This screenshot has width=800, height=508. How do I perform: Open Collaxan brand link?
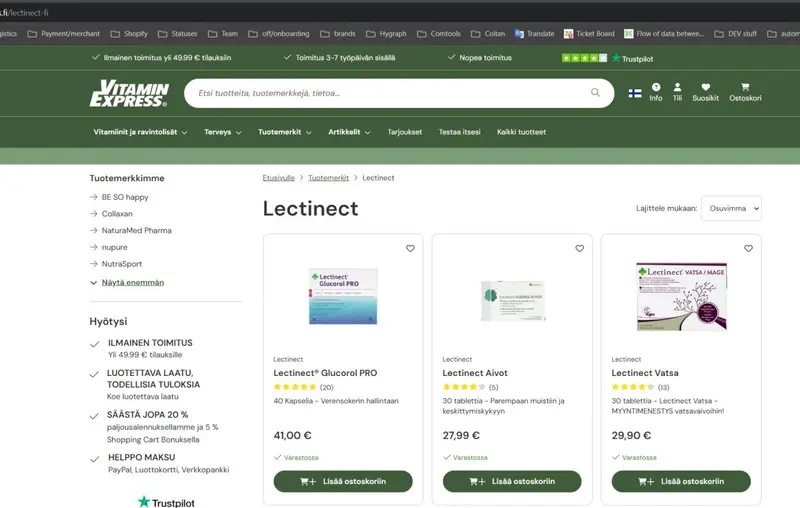click(x=117, y=214)
